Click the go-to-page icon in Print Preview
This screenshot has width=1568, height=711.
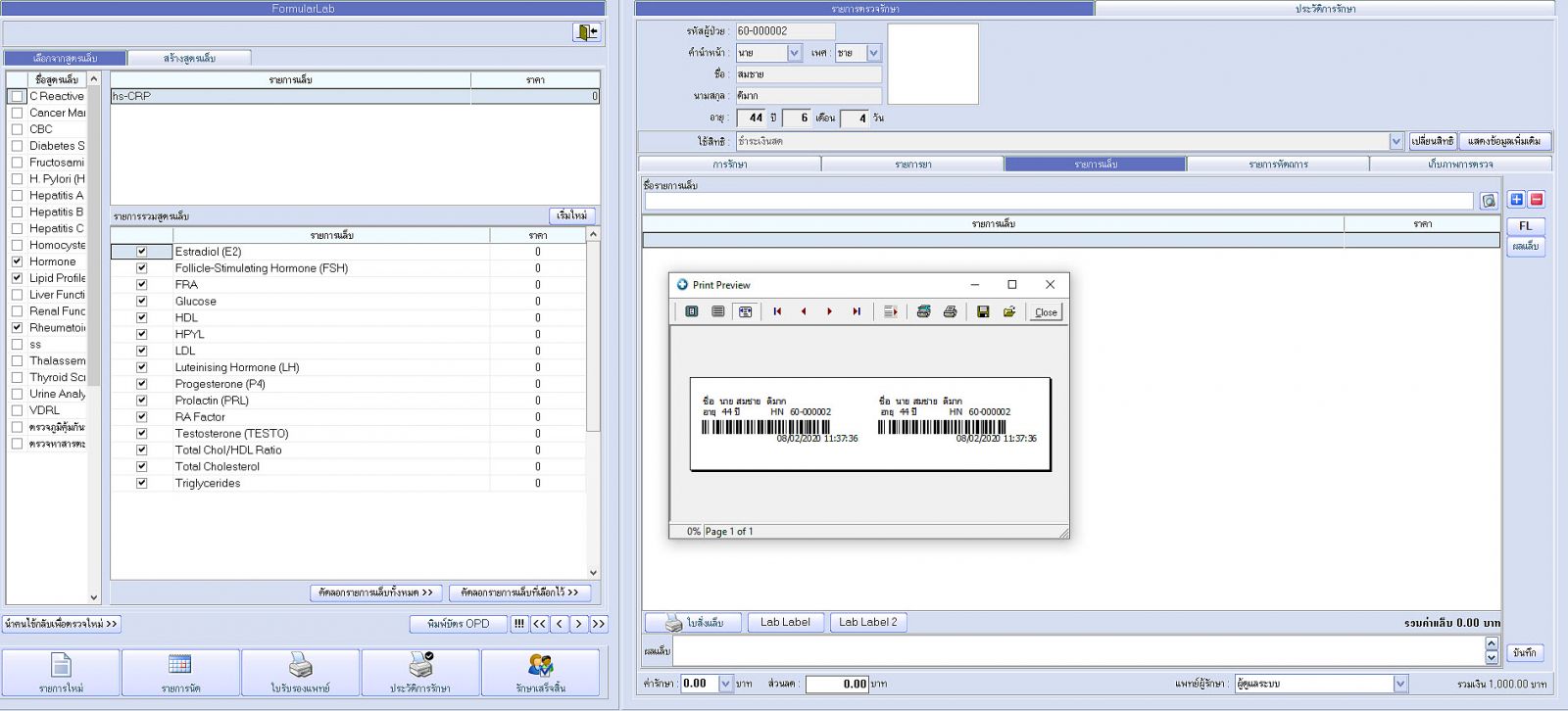[890, 311]
